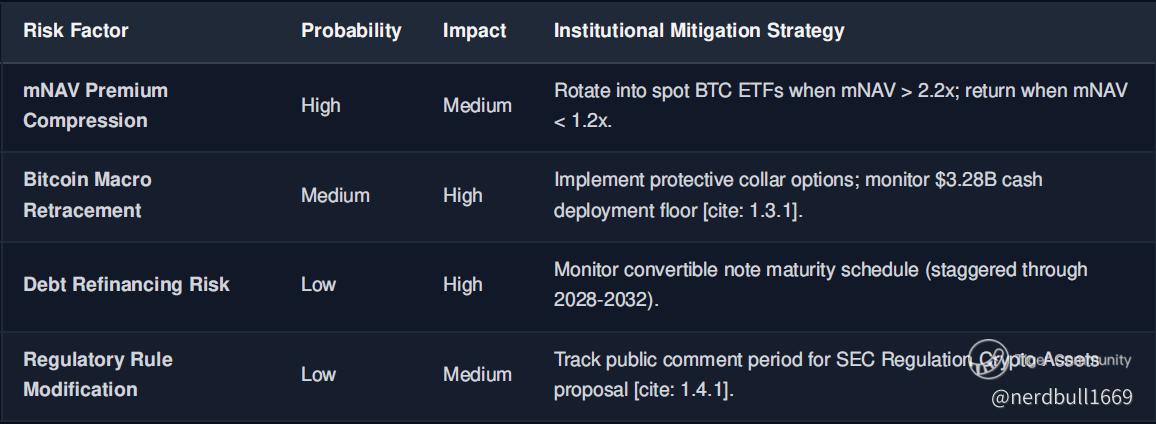The width and height of the screenshot is (1156, 424).
Task: Click the Risk Factor column header
Action: point(76,31)
